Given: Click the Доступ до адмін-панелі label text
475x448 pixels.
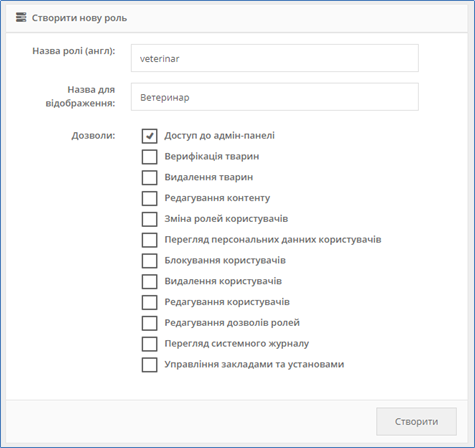Looking at the screenshot, I should 219,136.
